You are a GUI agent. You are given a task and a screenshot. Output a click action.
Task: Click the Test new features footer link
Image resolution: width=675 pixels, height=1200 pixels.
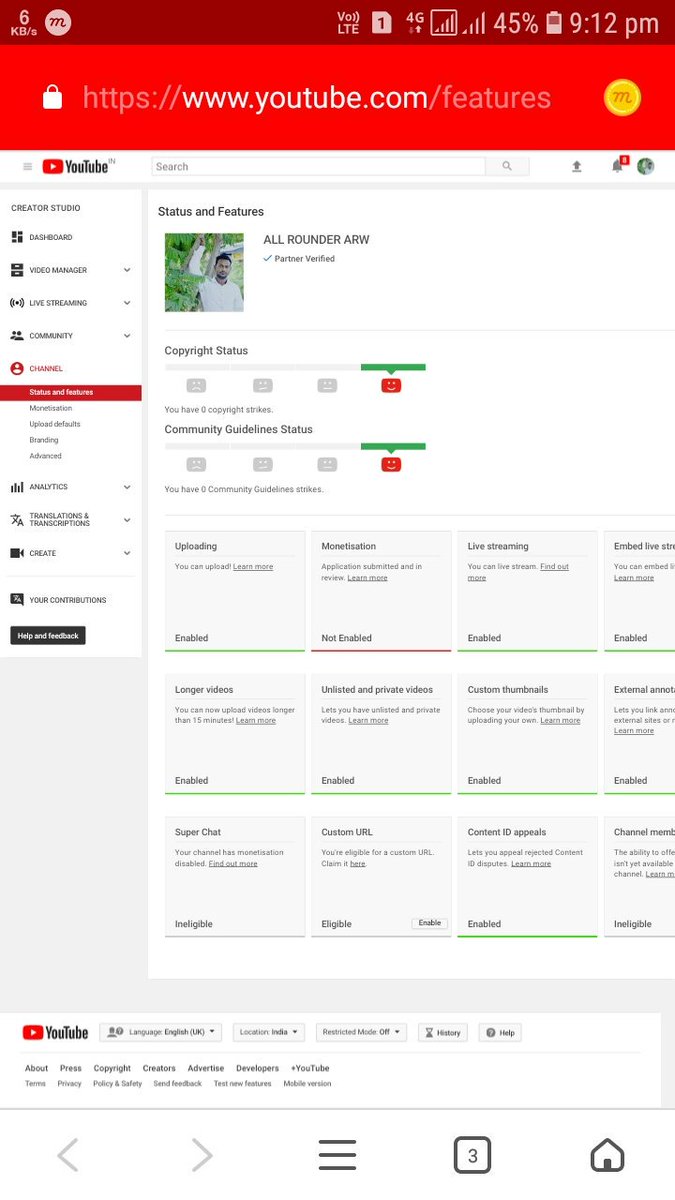pyautogui.click(x=243, y=1084)
